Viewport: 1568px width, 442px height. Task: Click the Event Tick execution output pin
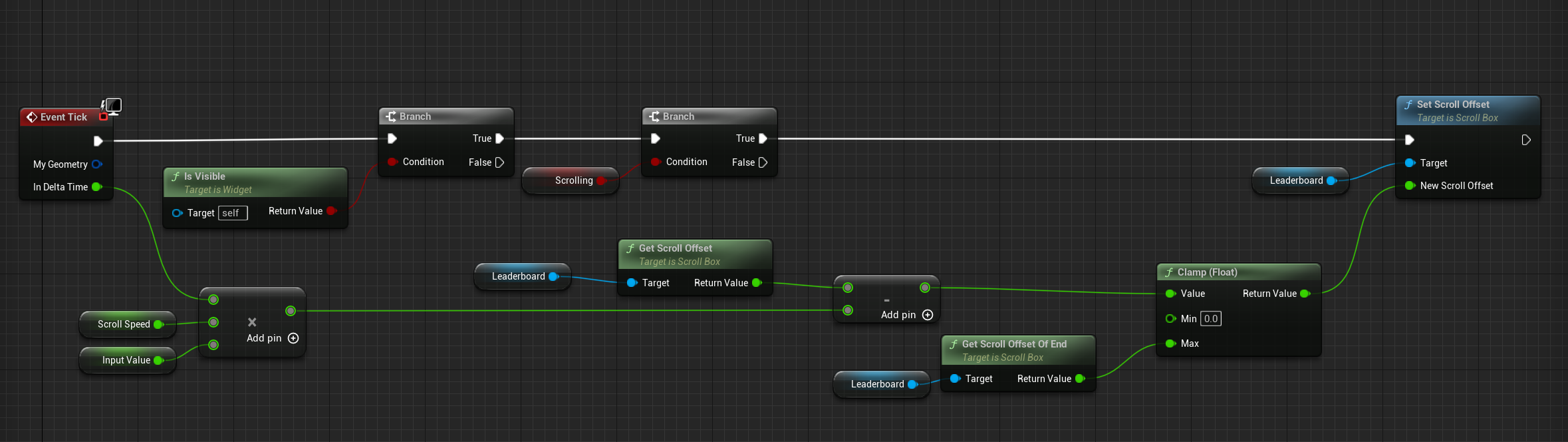(98, 141)
